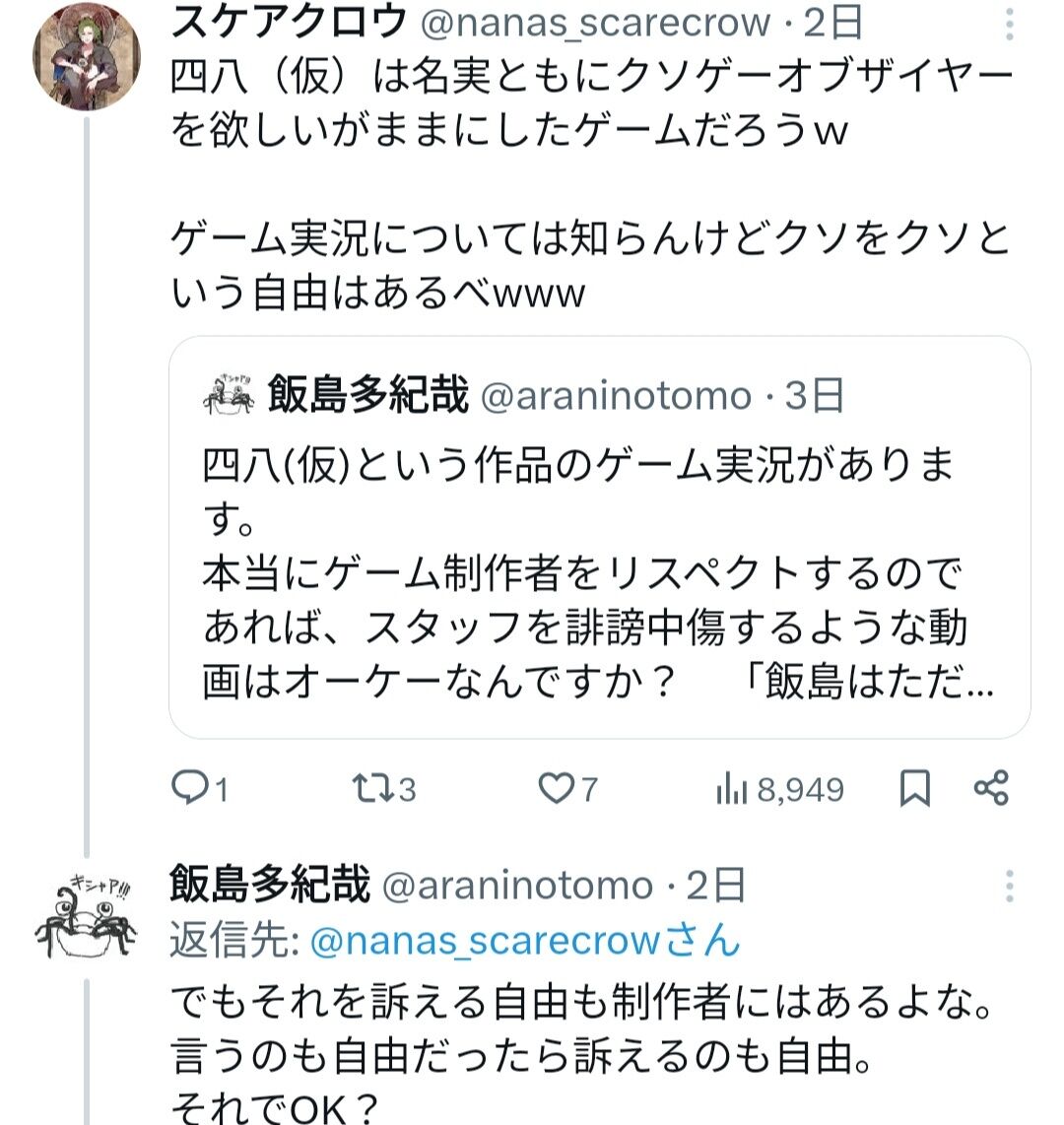Click the 飯島多紀哉 name on the reply
The image size is (1064, 1125).
(x=269, y=886)
